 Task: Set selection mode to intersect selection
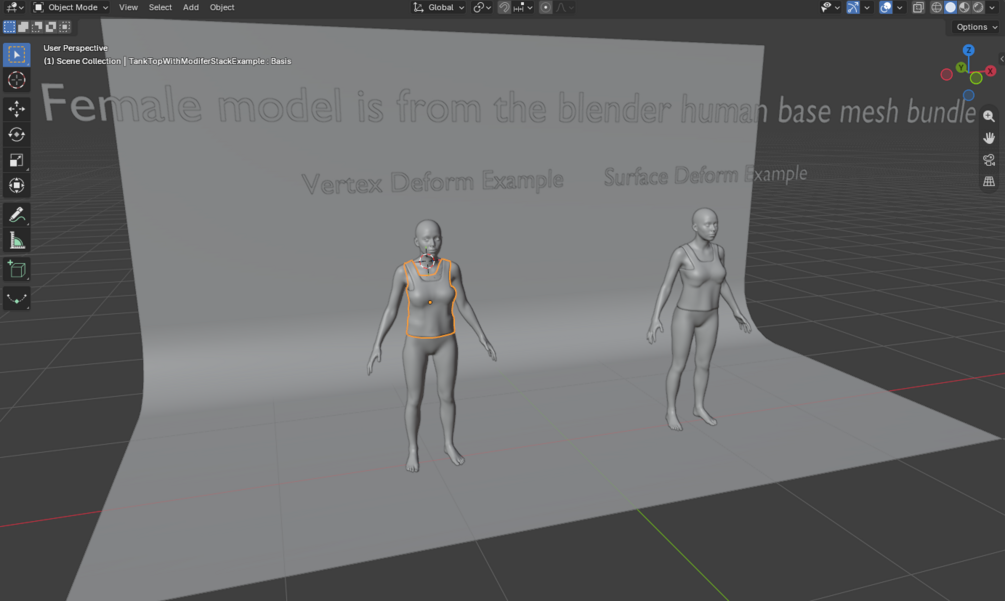(65, 27)
